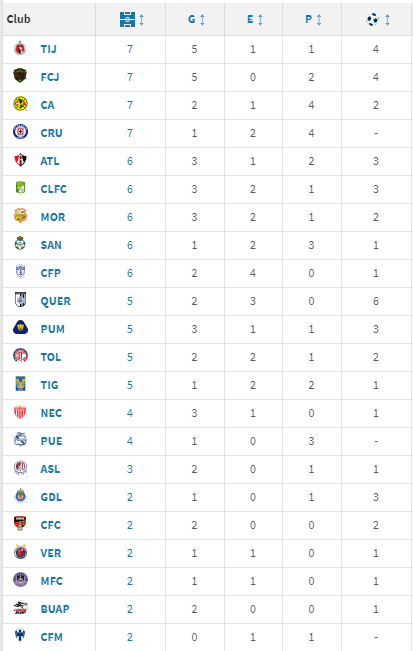
Task: Open the GDL club link
Action: point(51,497)
